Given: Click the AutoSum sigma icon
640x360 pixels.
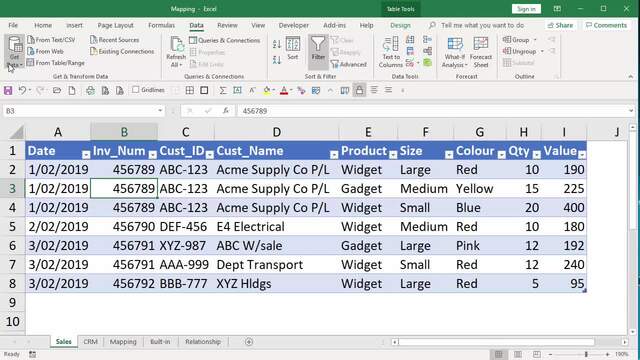Looking at the screenshot, I should pos(222,91).
